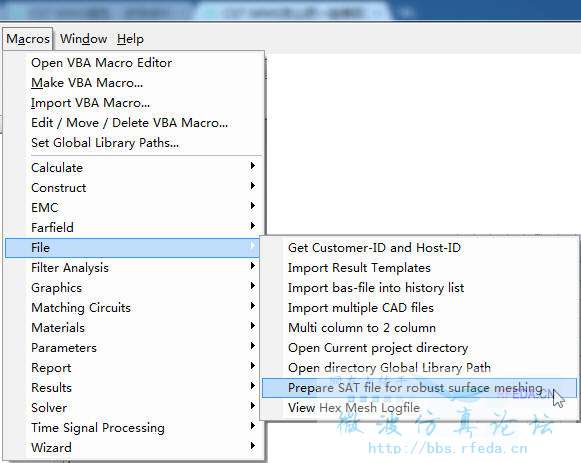Viewport: 581px width, 463px height.
Task: Expand the Wizard submenu
Action: click(x=133, y=447)
